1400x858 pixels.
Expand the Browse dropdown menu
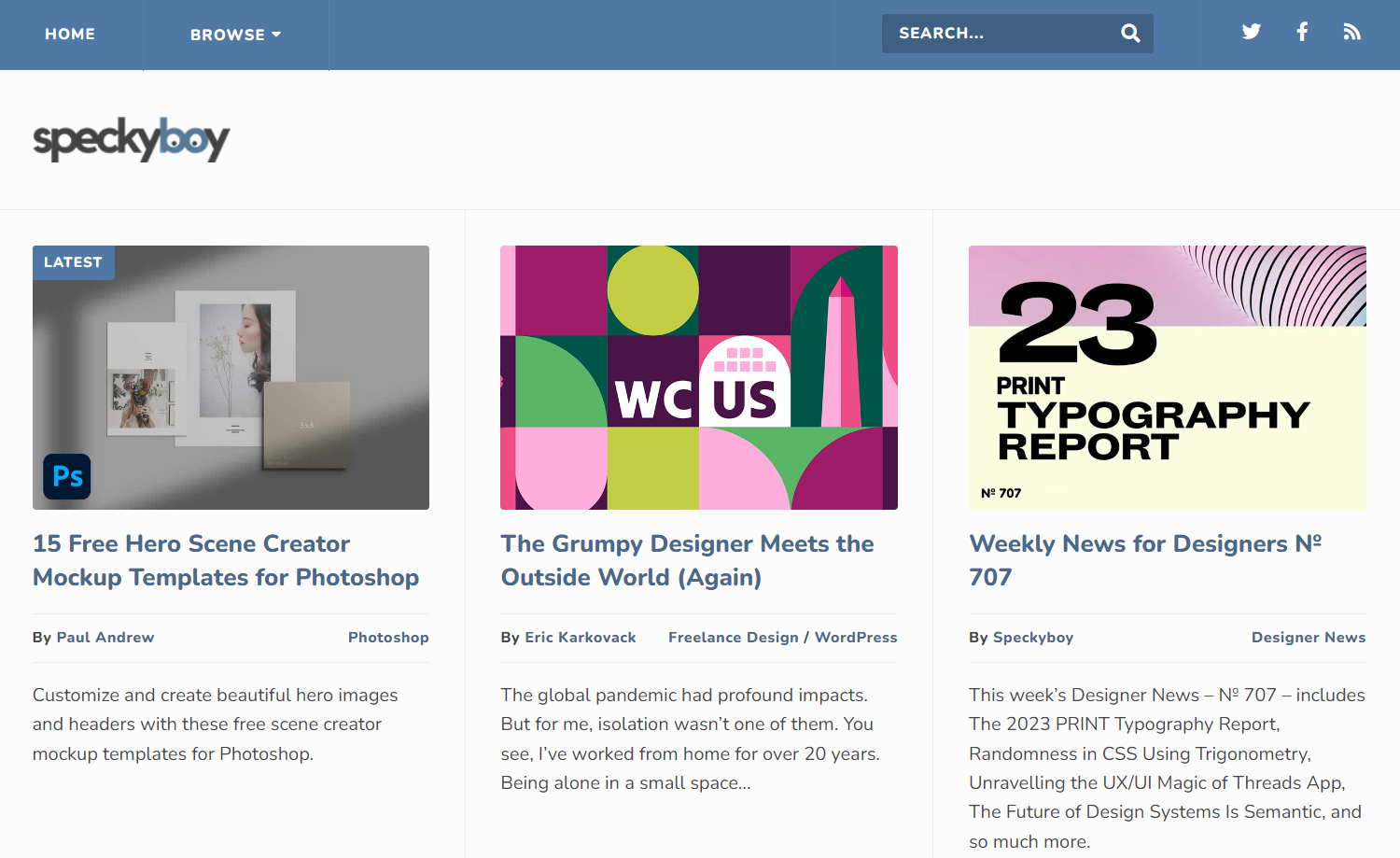point(235,35)
